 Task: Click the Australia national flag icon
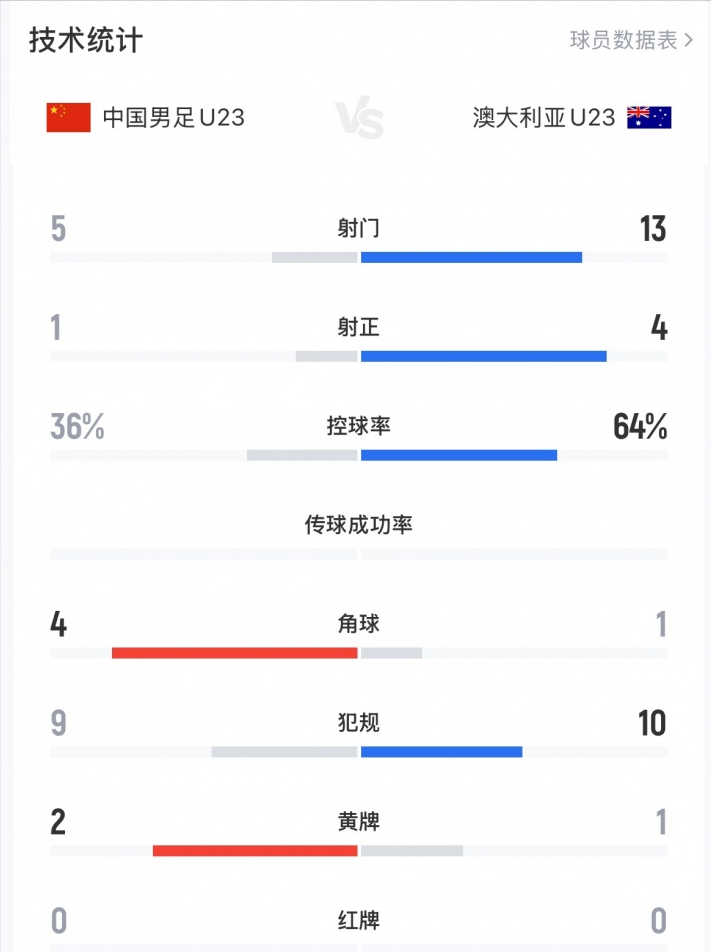649,118
